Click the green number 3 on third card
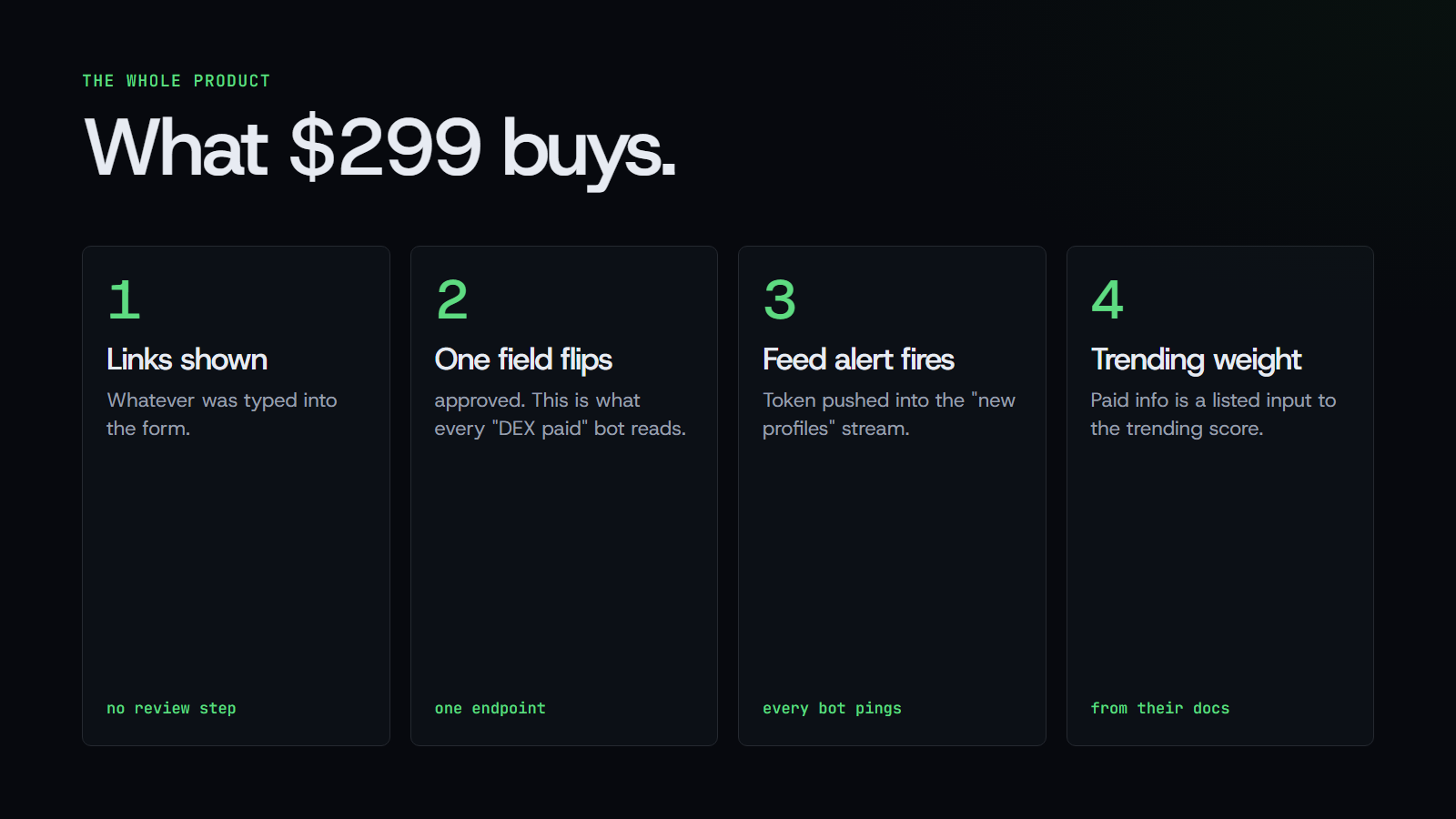The height and width of the screenshot is (819, 1456). tap(780, 300)
